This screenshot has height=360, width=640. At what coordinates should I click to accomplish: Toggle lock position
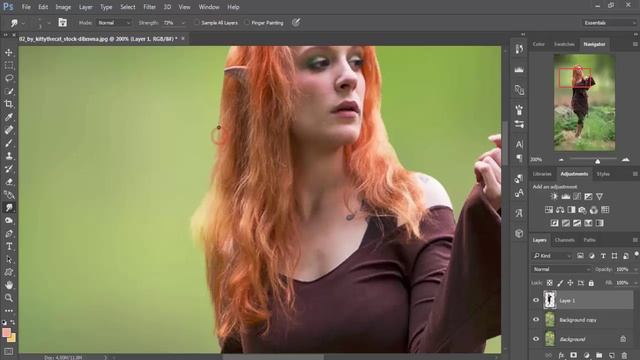(570, 283)
